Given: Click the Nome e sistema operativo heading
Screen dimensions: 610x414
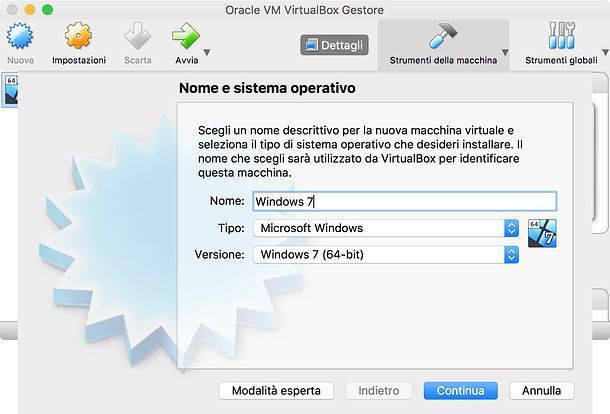Looking at the screenshot, I should tap(267, 88).
